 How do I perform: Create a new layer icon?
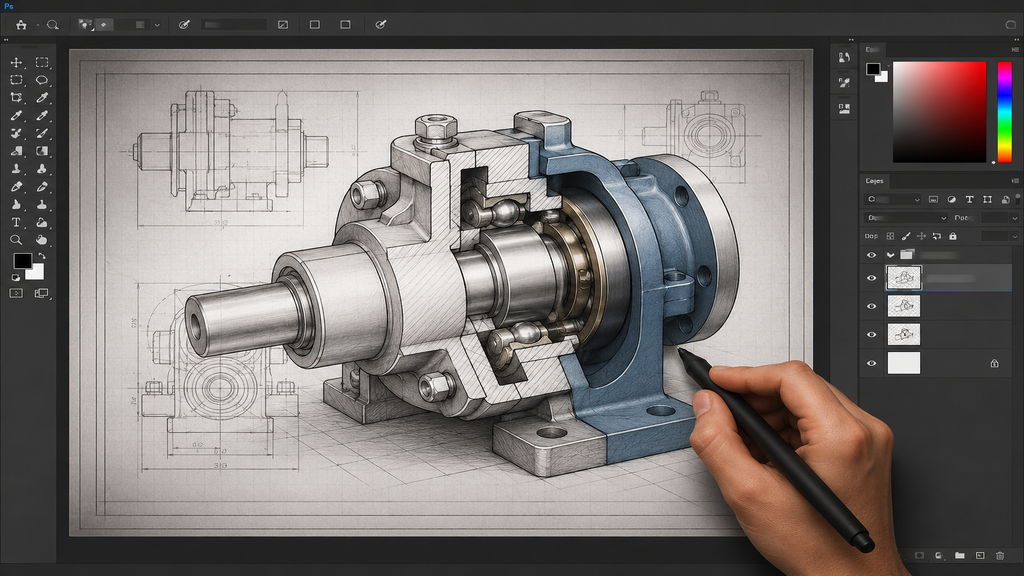coord(980,556)
